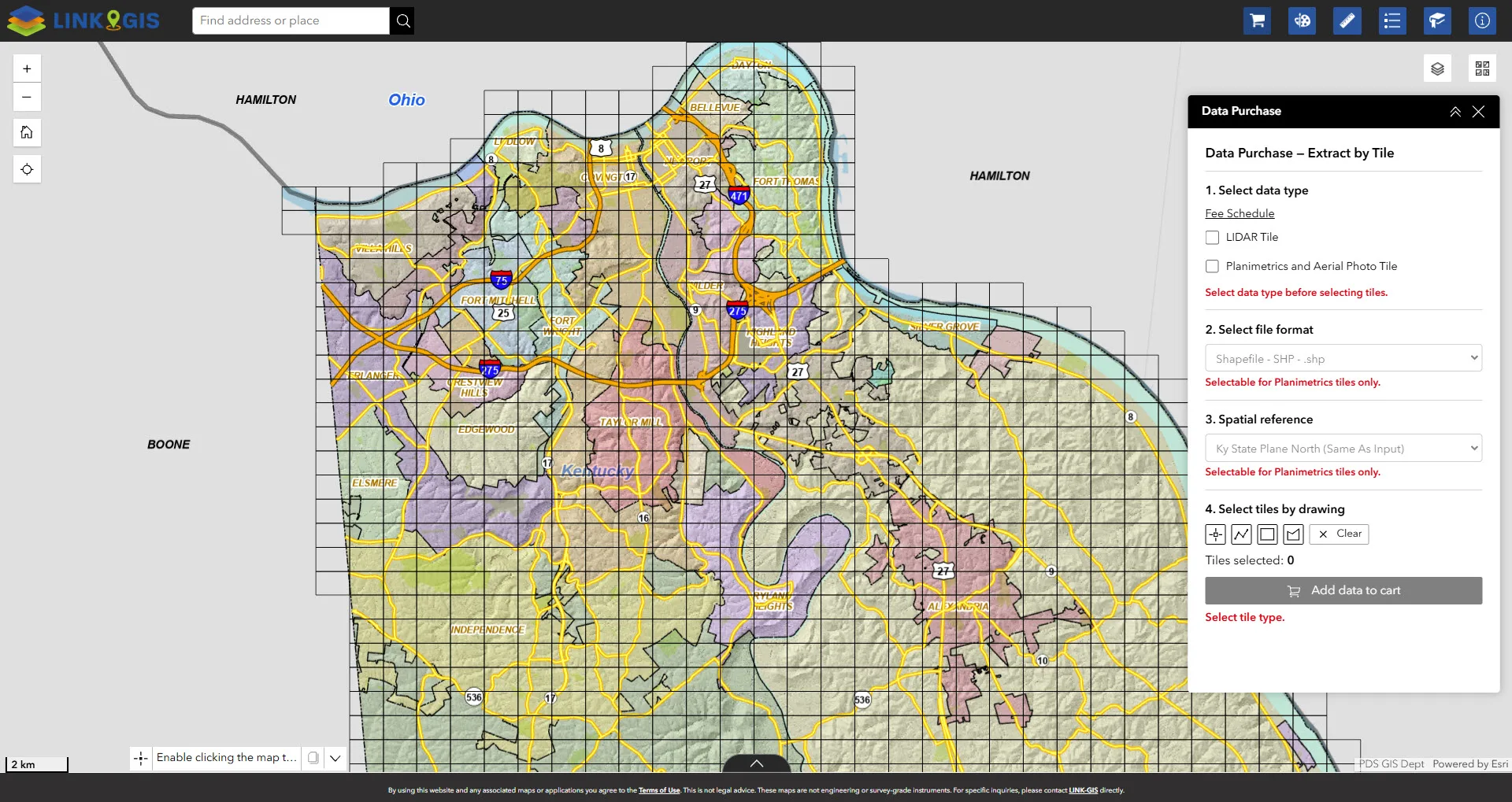Open the Ky State Plane spatial reference dropdown
This screenshot has width=1512, height=802.
coord(1343,448)
